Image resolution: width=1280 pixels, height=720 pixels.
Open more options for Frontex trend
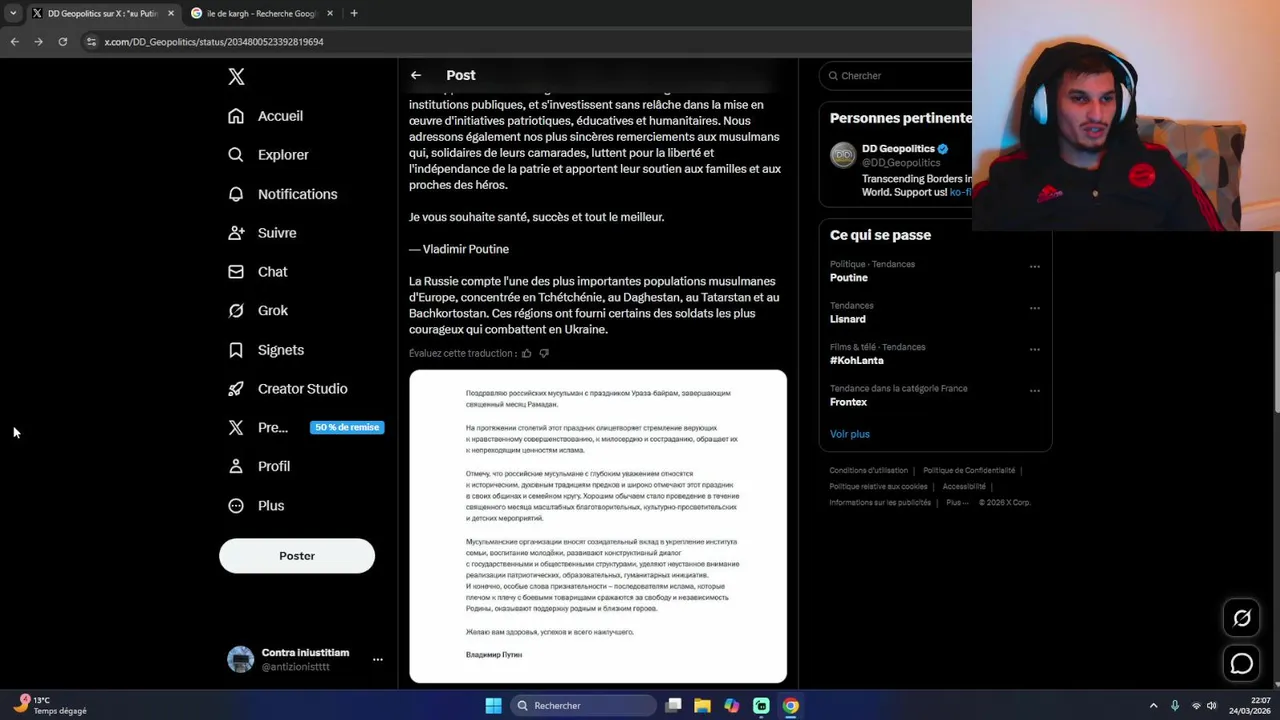[1035, 391]
